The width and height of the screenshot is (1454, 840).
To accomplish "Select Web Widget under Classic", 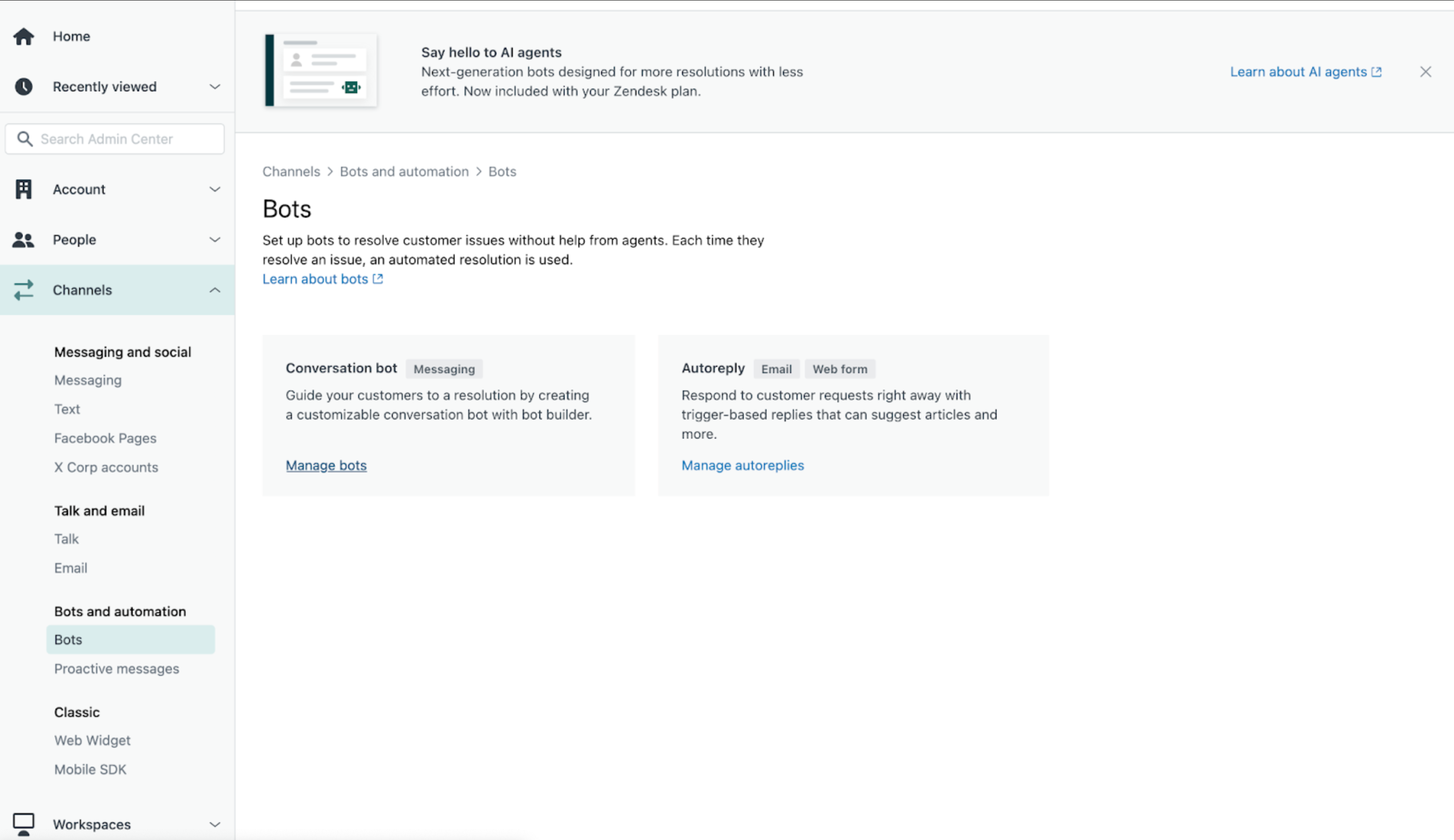I will pos(92,740).
